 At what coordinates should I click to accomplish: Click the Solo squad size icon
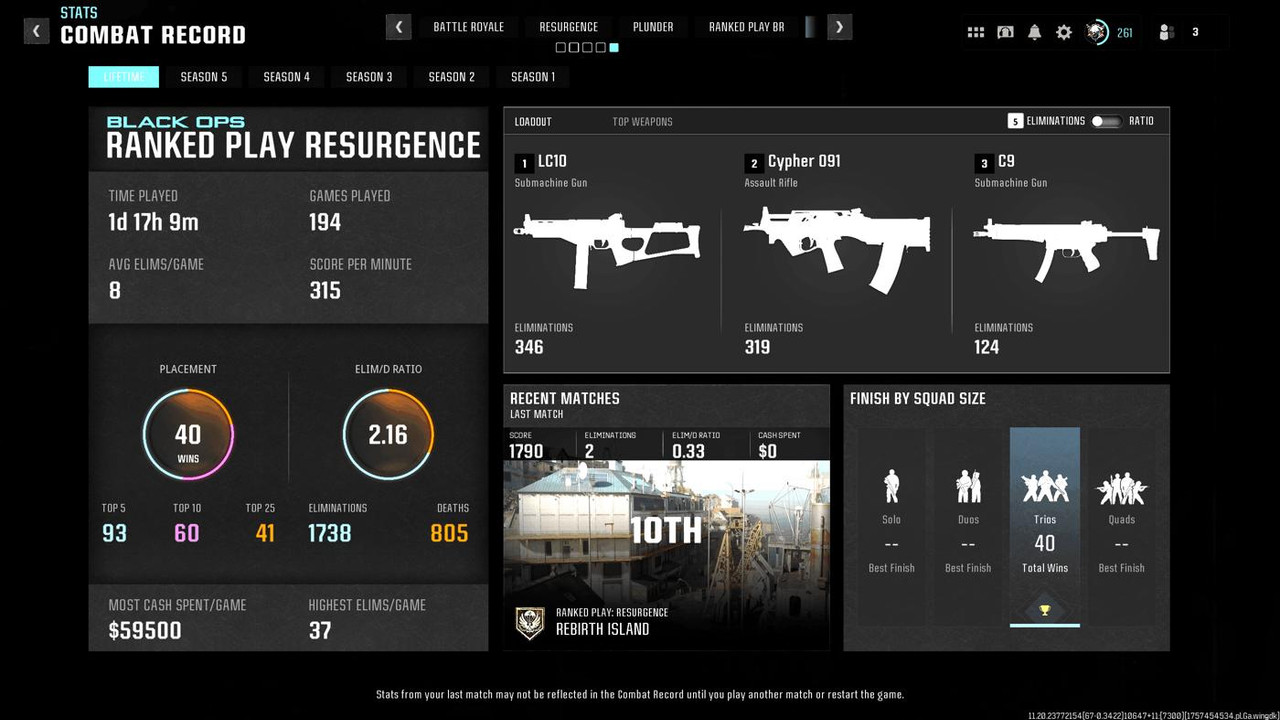coord(892,486)
